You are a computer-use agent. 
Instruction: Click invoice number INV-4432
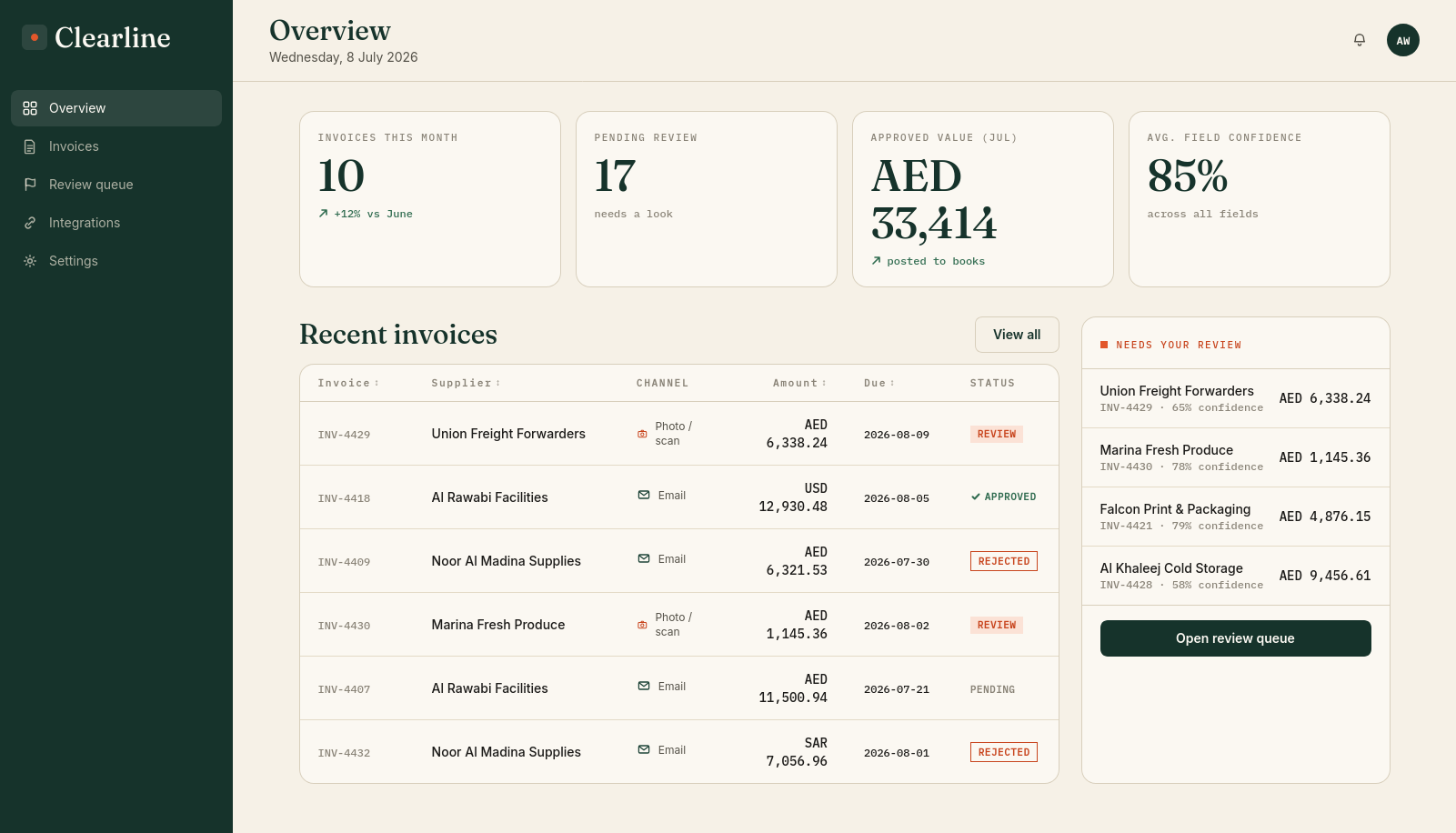point(344,753)
